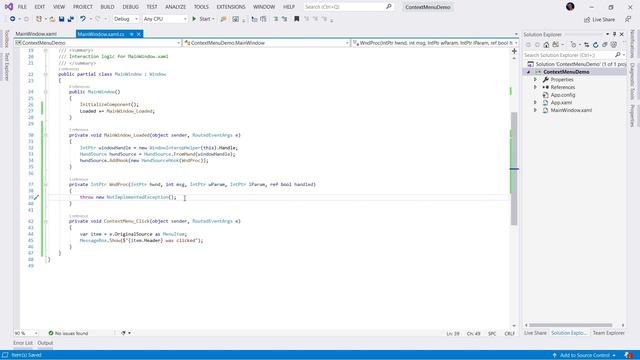
Task: Pin the Solution Explorer panel
Action: pos(614,35)
